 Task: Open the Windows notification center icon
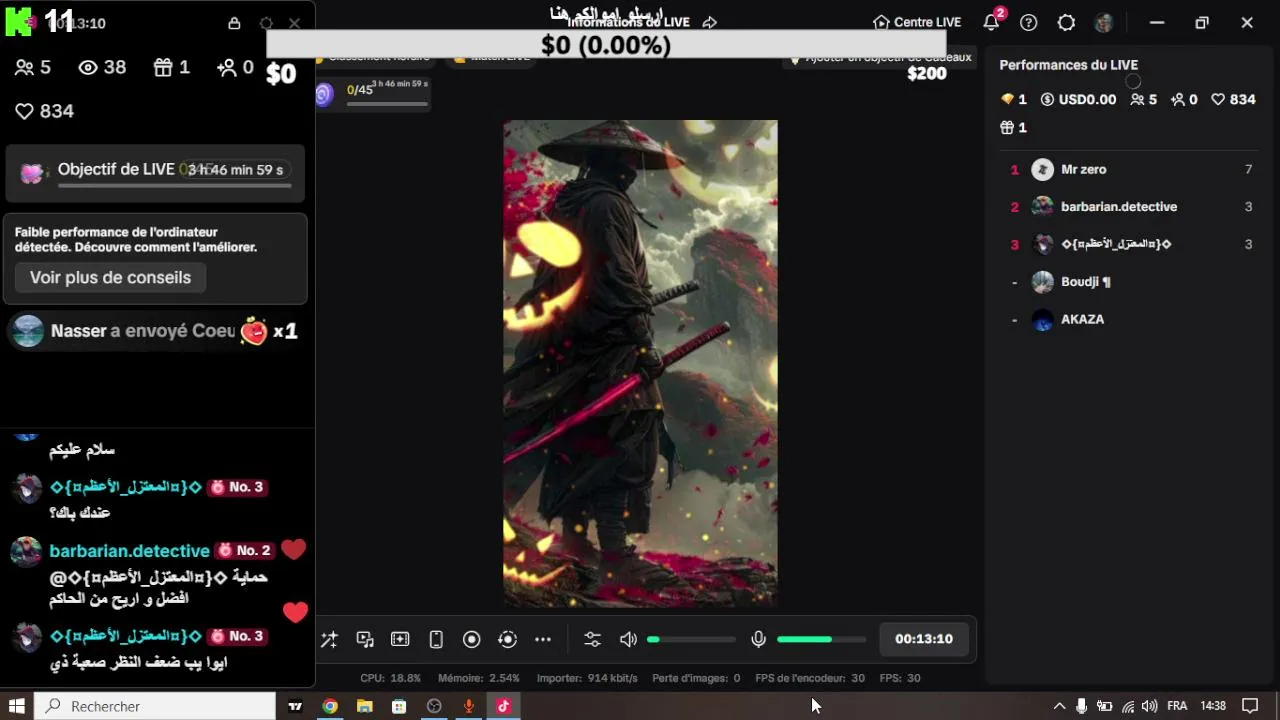1249,706
